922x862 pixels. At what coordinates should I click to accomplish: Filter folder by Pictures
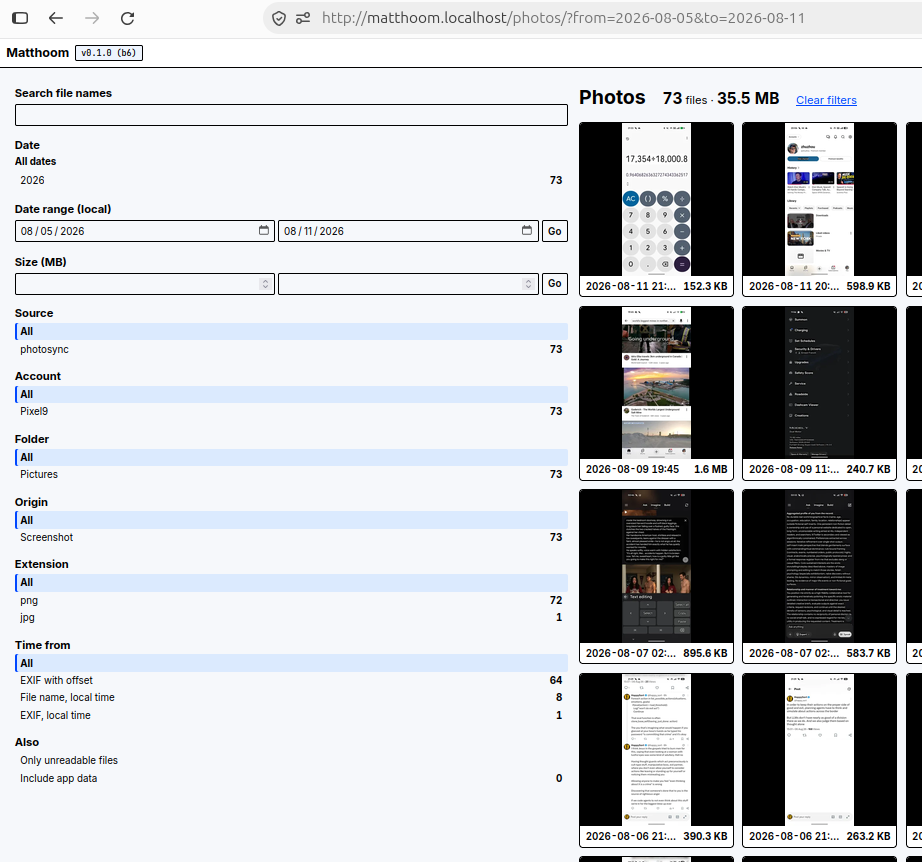click(x=291, y=475)
